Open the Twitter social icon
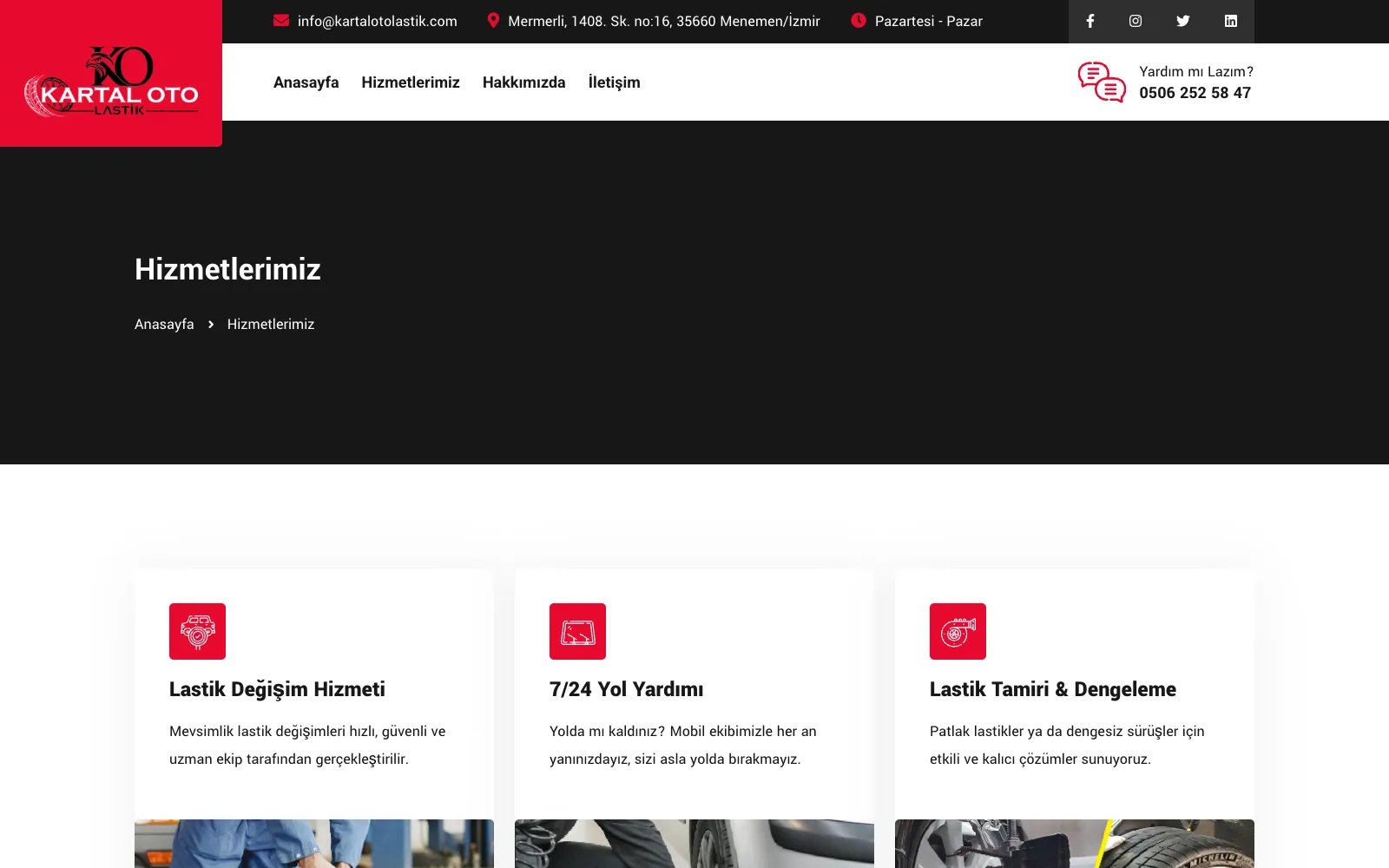 (1182, 21)
